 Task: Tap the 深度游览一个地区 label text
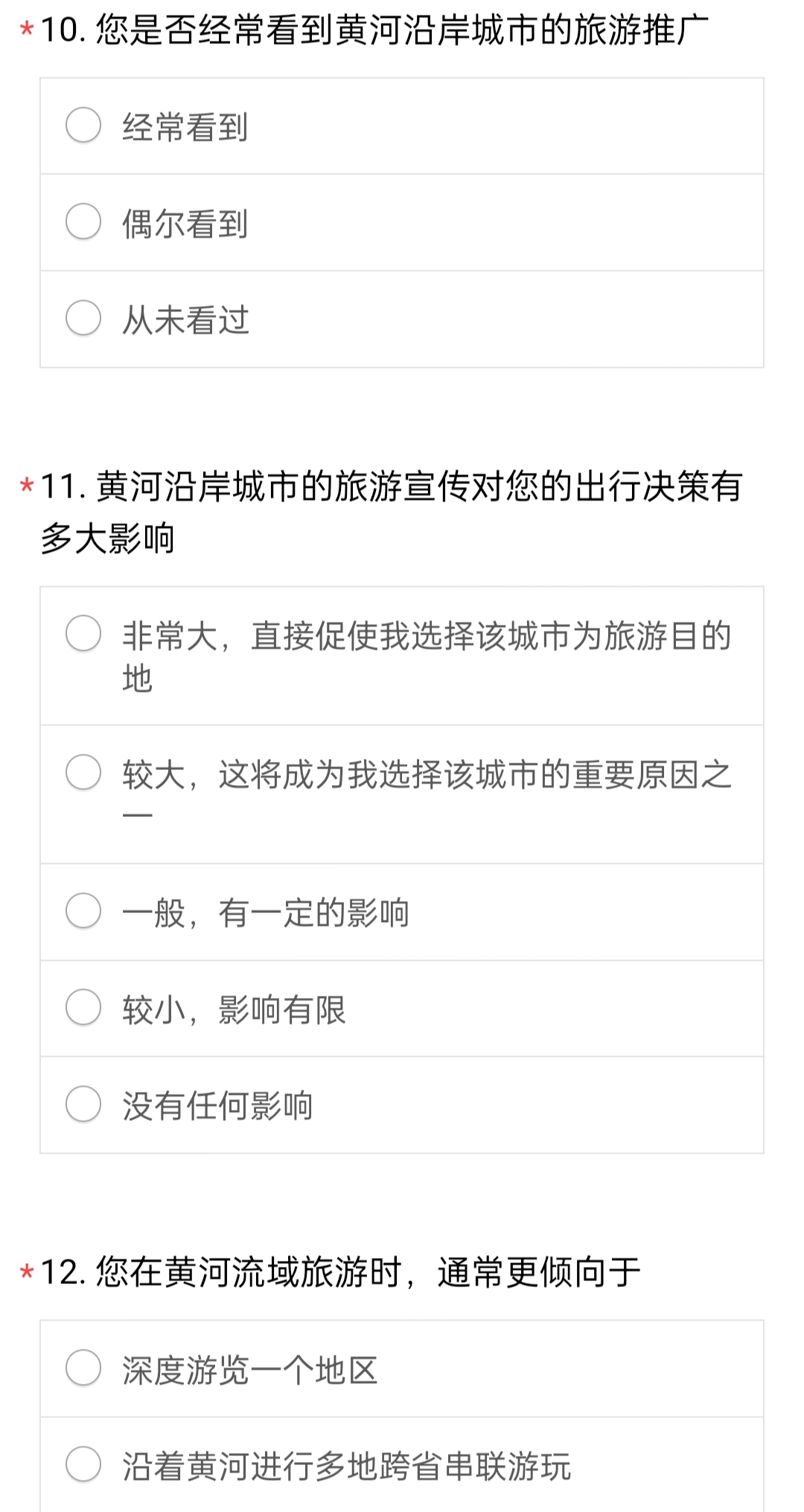[x=250, y=1370]
